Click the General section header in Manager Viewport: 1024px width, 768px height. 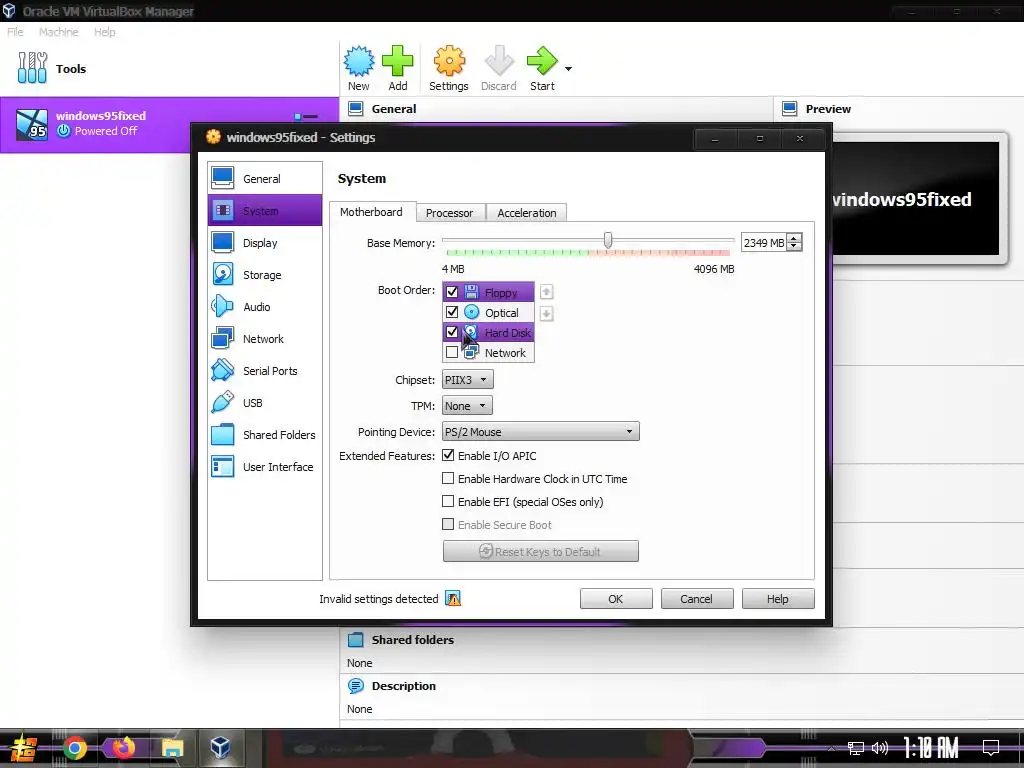pyautogui.click(x=394, y=109)
